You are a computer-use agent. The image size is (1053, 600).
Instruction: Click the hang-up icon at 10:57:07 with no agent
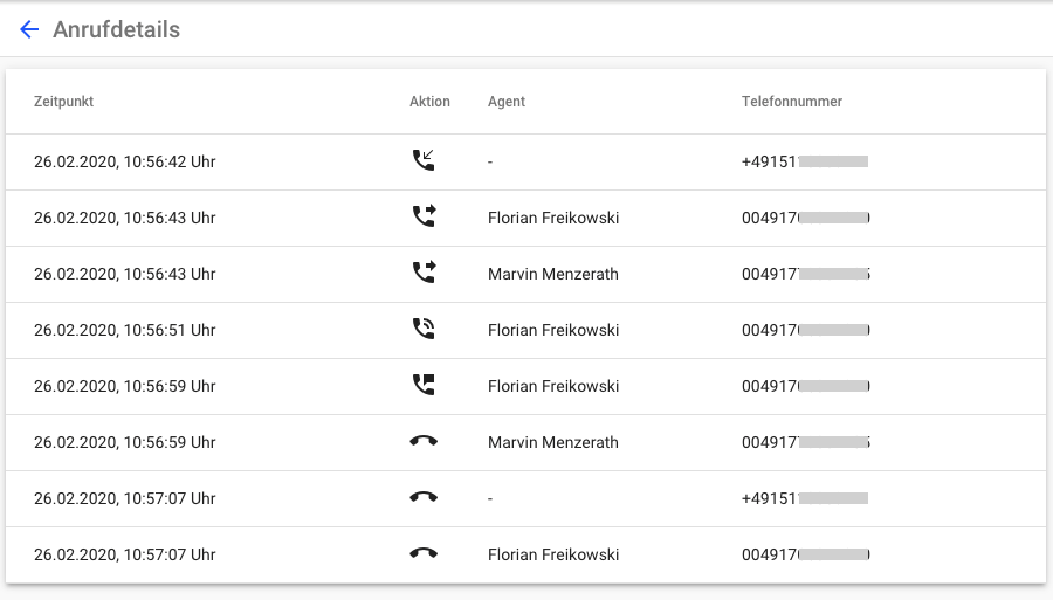[424, 496]
